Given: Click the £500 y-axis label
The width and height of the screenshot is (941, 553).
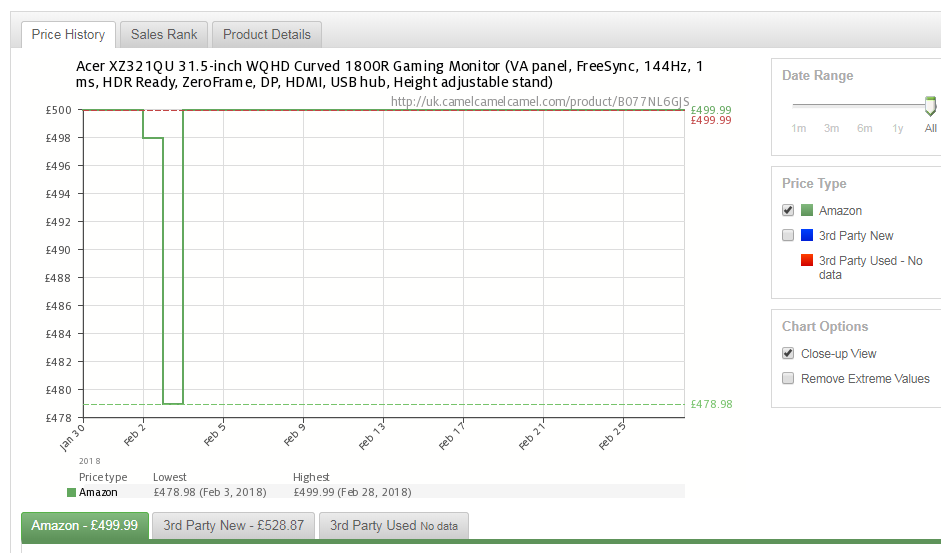Looking at the screenshot, I should (58, 110).
